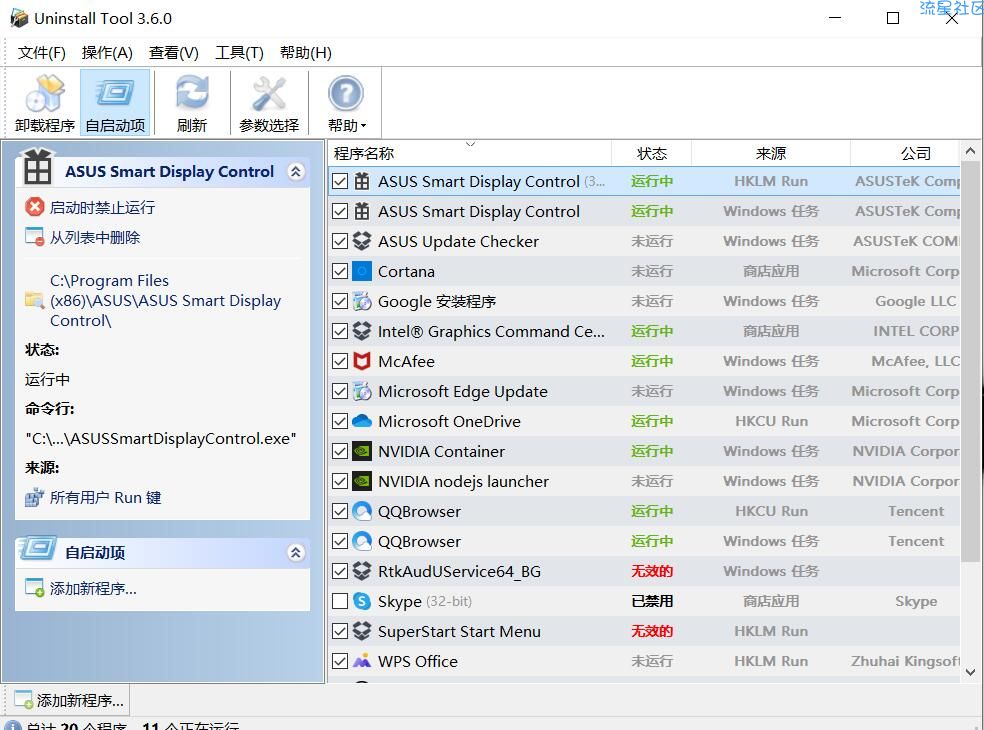The width and height of the screenshot is (984, 730).
Task: Sort by 状态 column header
Action: pyautogui.click(x=651, y=153)
